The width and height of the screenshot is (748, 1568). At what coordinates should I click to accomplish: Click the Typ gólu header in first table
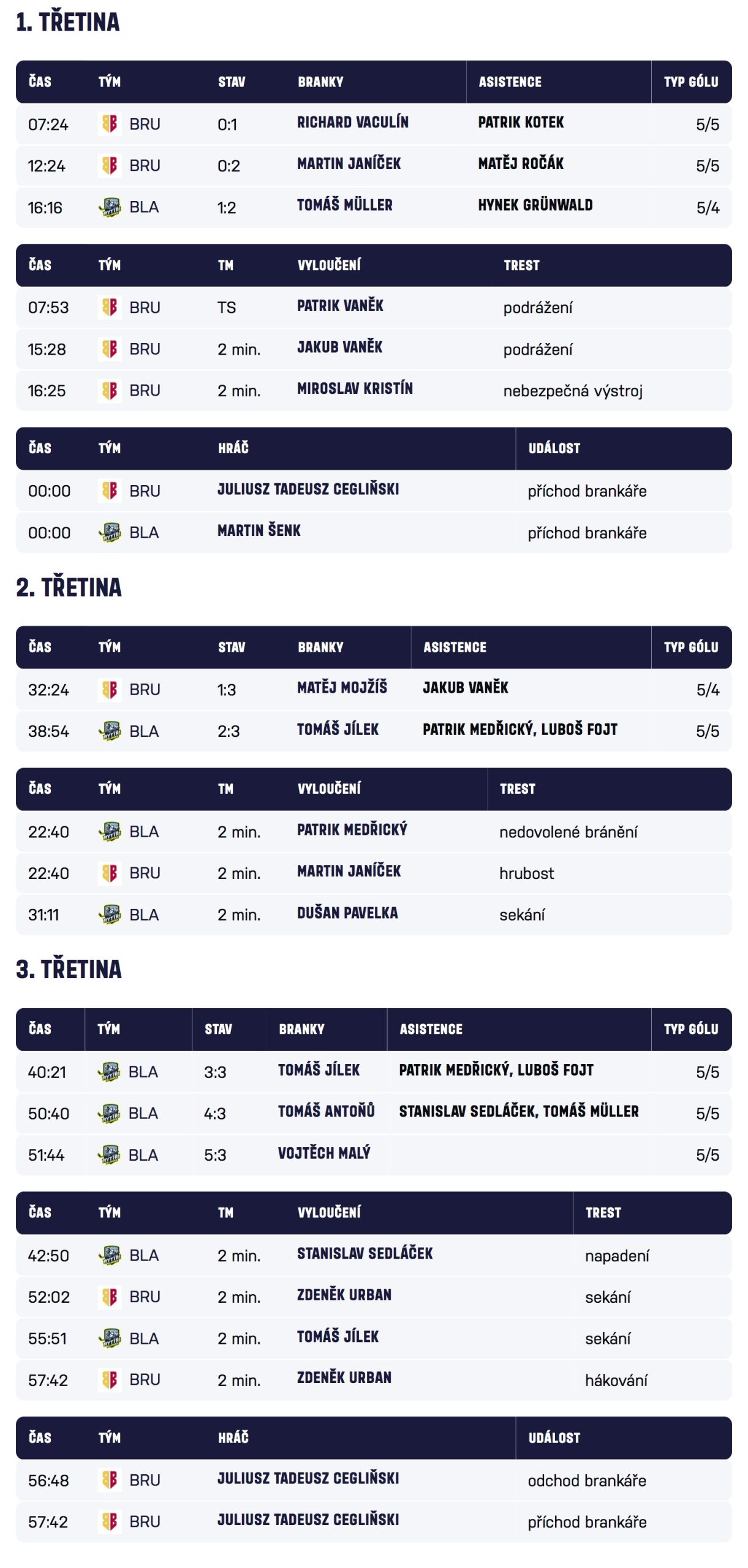pos(690,82)
